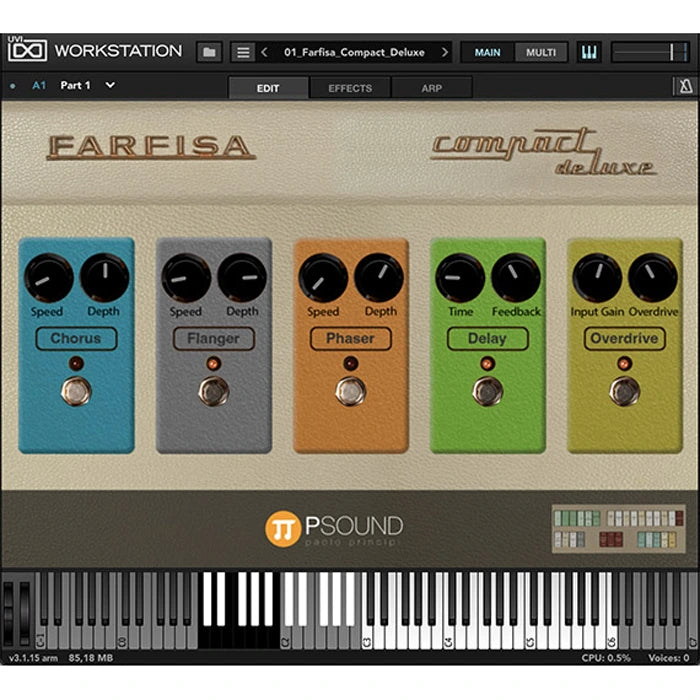
Task: Go to previous preset arrow
Action: tap(264, 52)
